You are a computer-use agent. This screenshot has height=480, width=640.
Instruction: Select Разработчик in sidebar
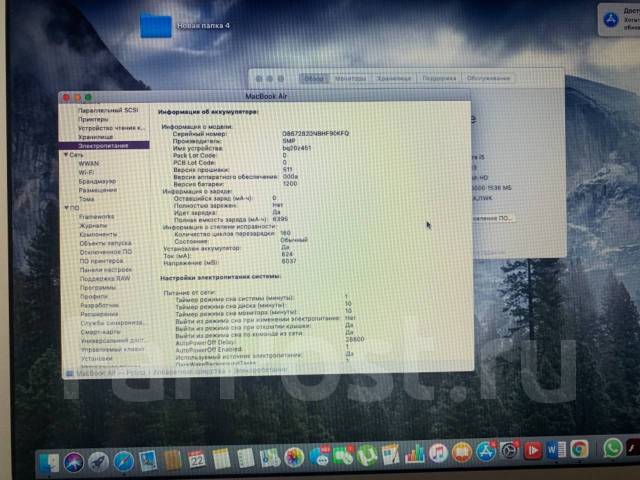(x=99, y=305)
